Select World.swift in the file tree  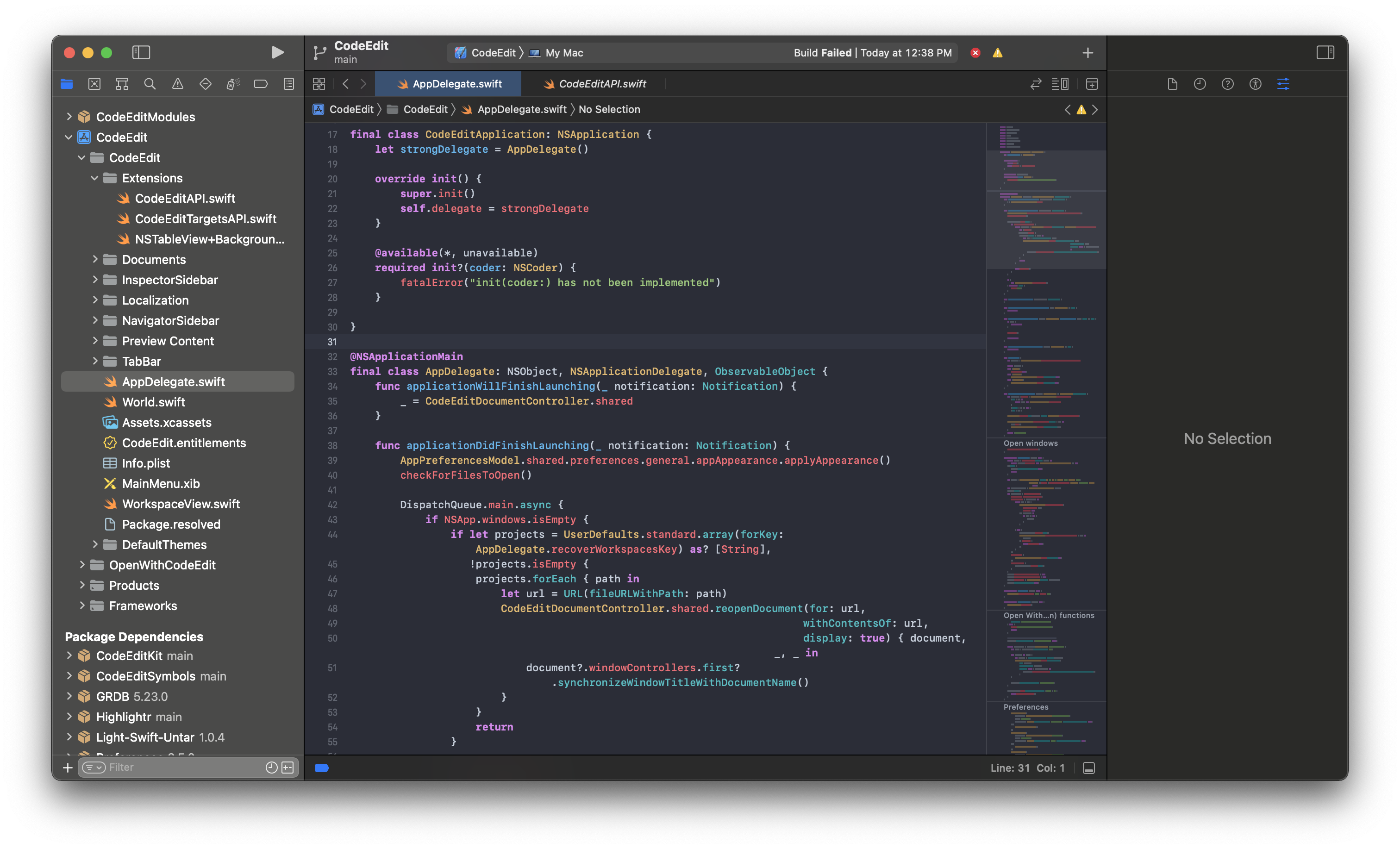click(x=177, y=402)
